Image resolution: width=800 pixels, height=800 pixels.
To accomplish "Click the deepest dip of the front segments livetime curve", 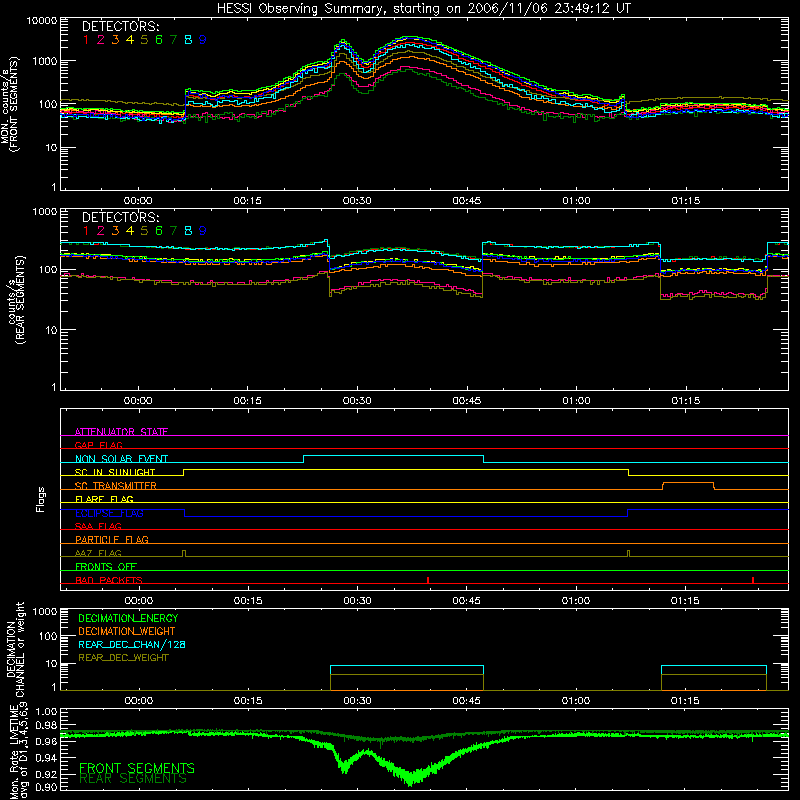I will pos(411,781).
